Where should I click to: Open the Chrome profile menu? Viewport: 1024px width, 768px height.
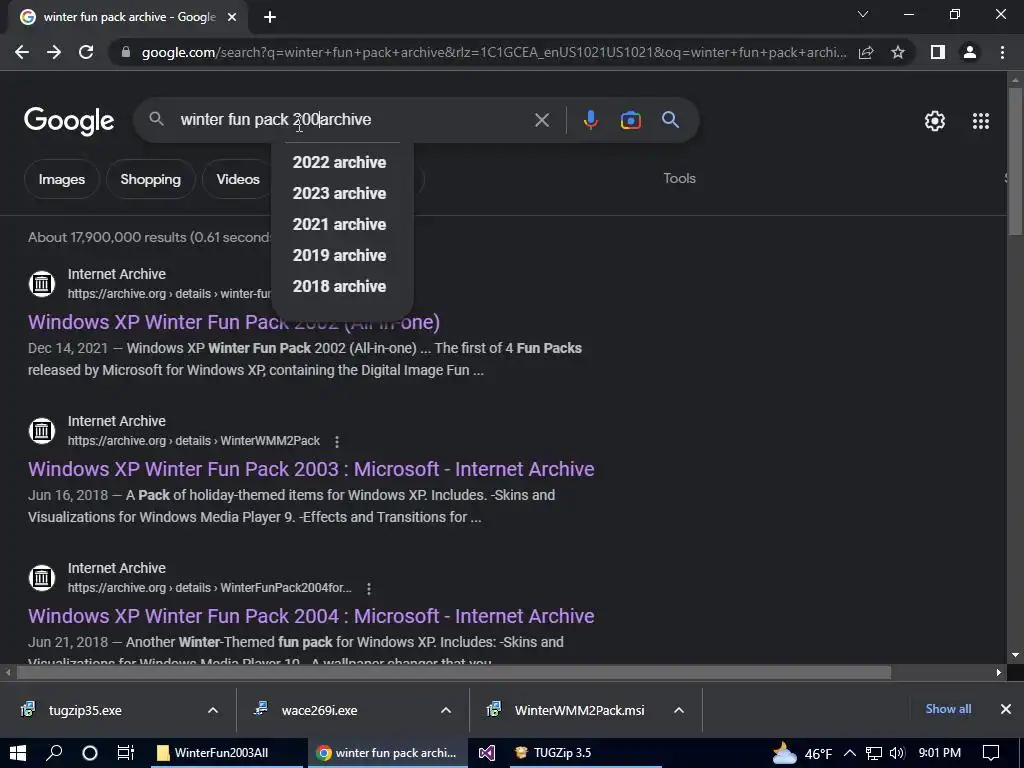coord(970,52)
